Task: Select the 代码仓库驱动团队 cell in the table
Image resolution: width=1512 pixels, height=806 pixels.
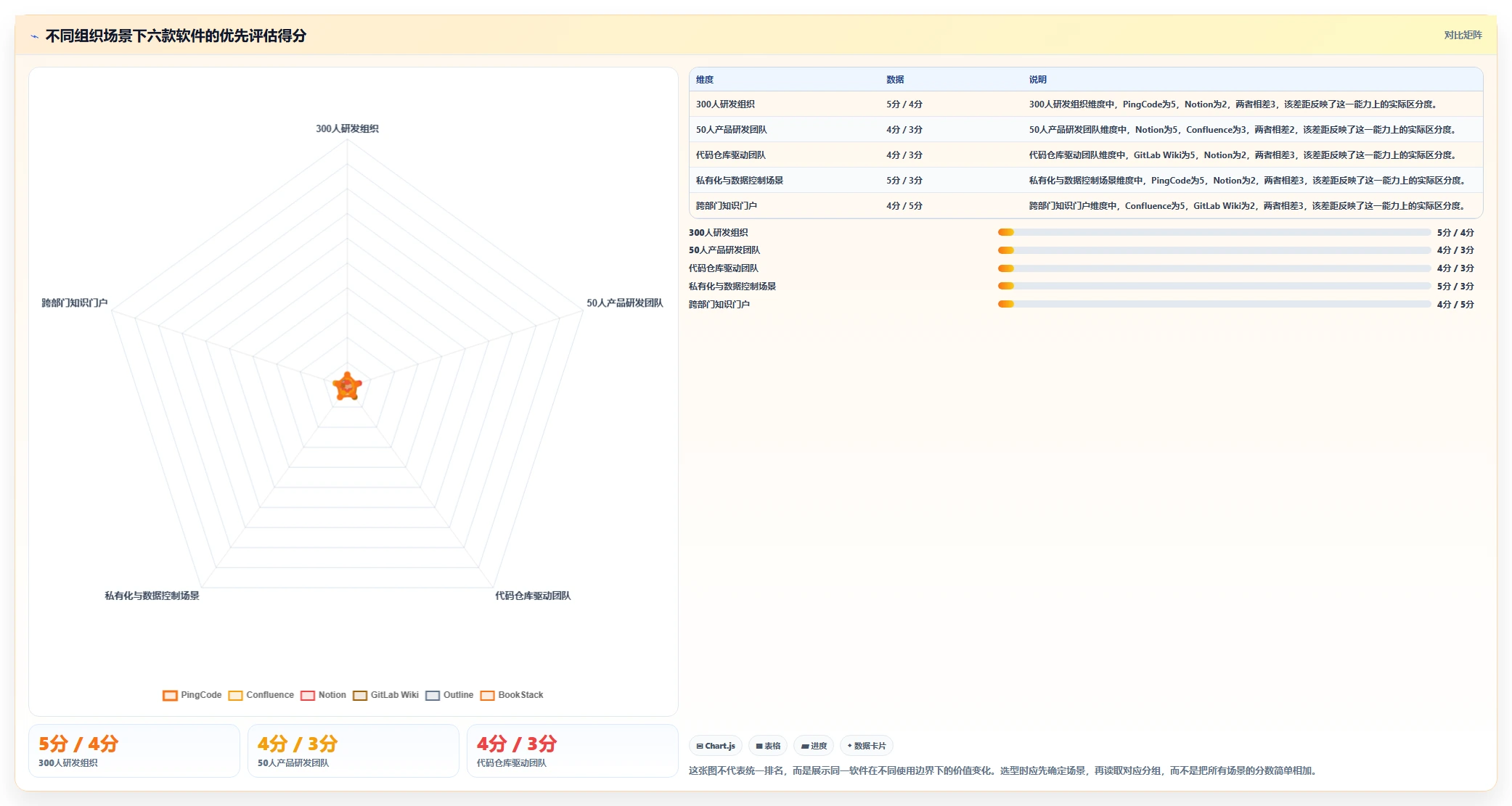Action: click(x=730, y=155)
